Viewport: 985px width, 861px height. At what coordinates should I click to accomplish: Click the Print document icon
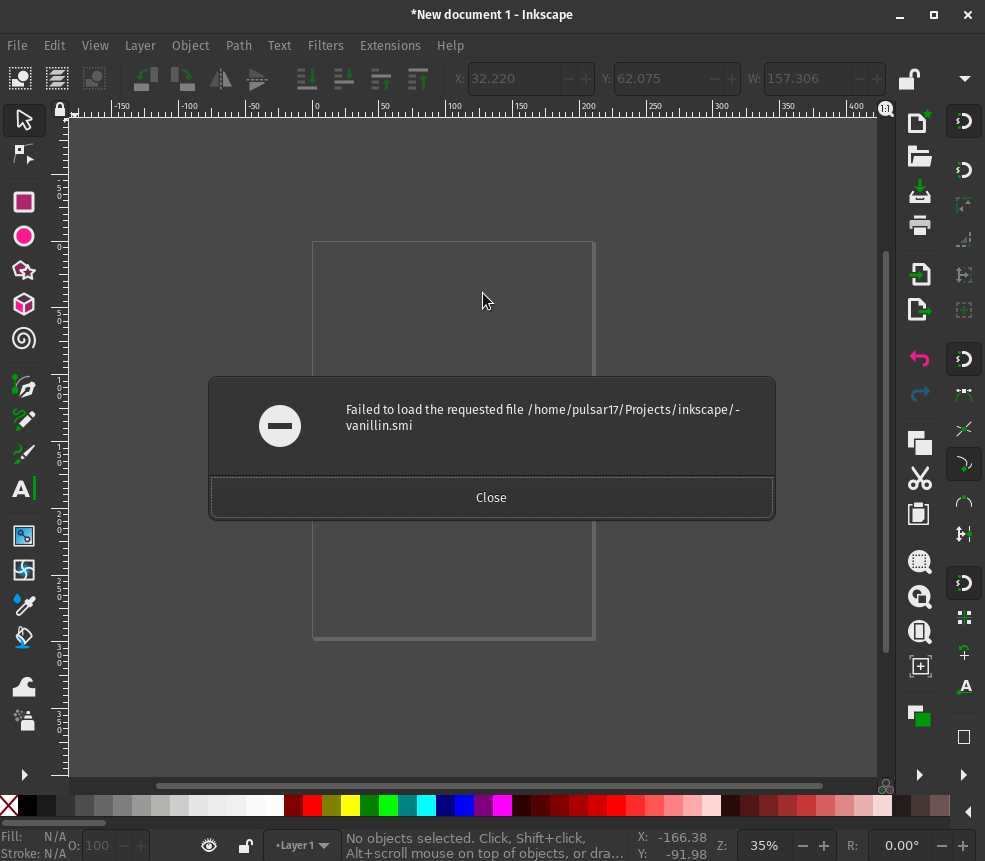[919, 225]
